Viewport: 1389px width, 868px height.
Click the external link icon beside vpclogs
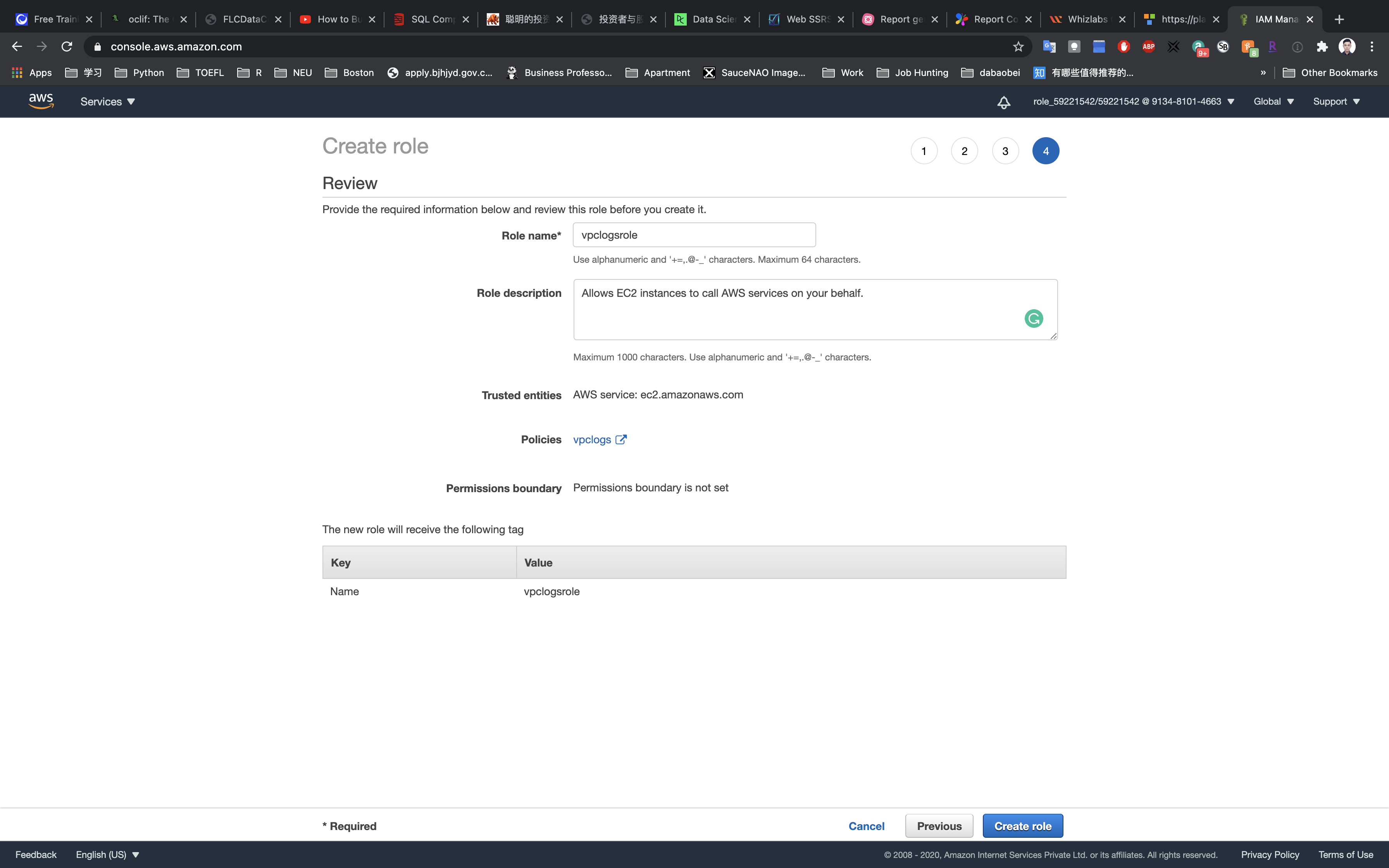pos(621,440)
